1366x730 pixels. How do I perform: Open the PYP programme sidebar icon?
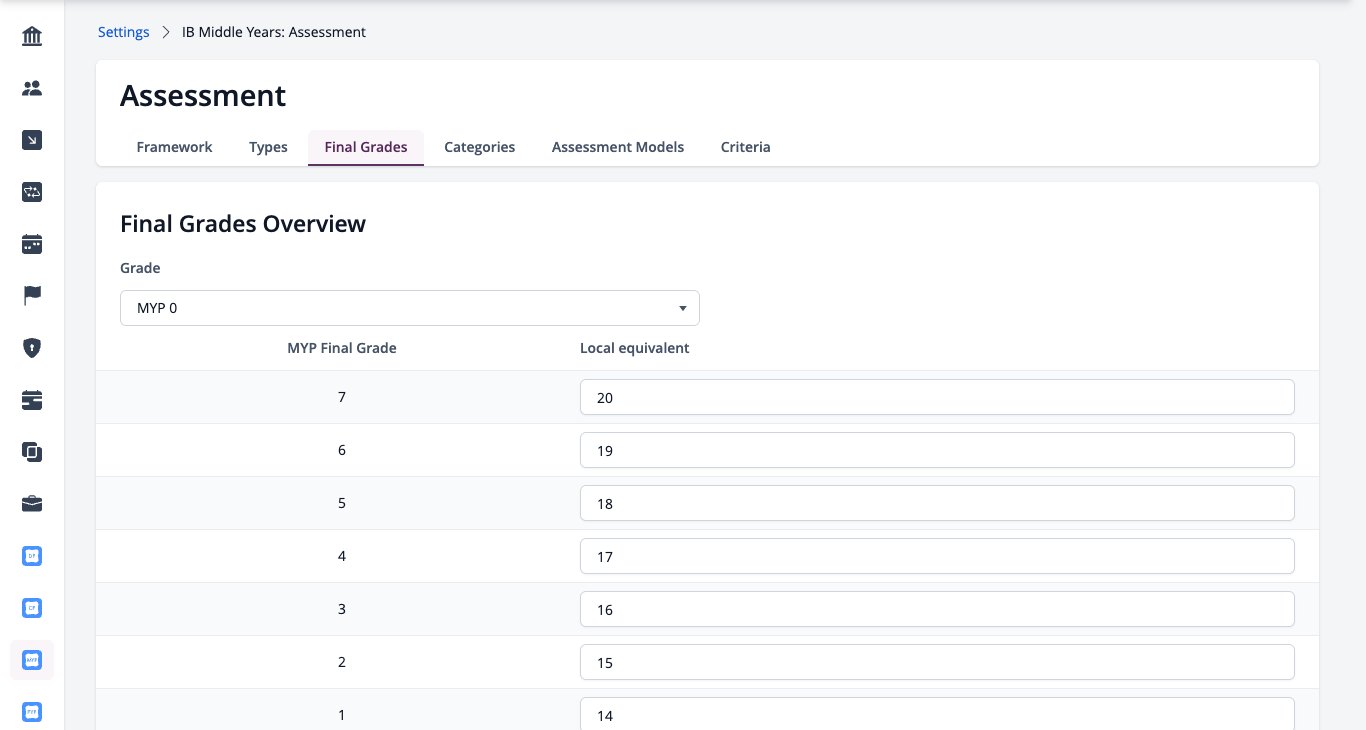pyautogui.click(x=32, y=712)
